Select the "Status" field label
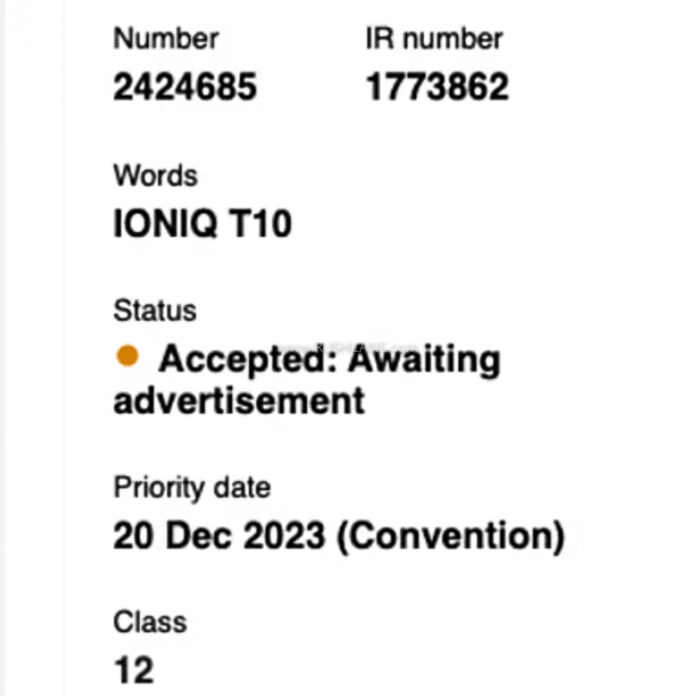This screenshot has width=696, height=696. tap(155, 310)
